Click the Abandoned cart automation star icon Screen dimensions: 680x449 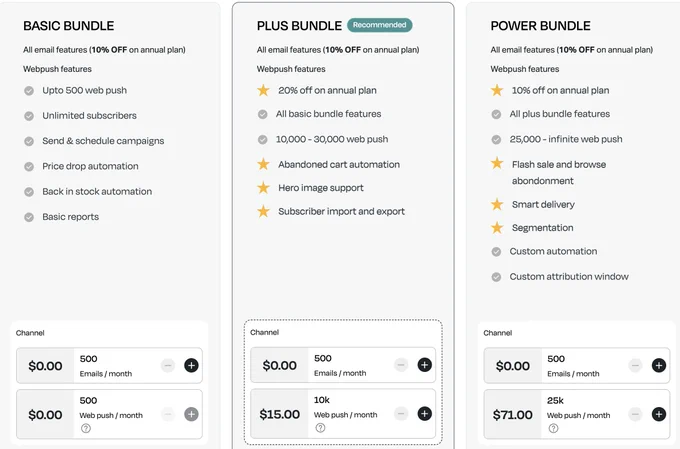[263, 164]
